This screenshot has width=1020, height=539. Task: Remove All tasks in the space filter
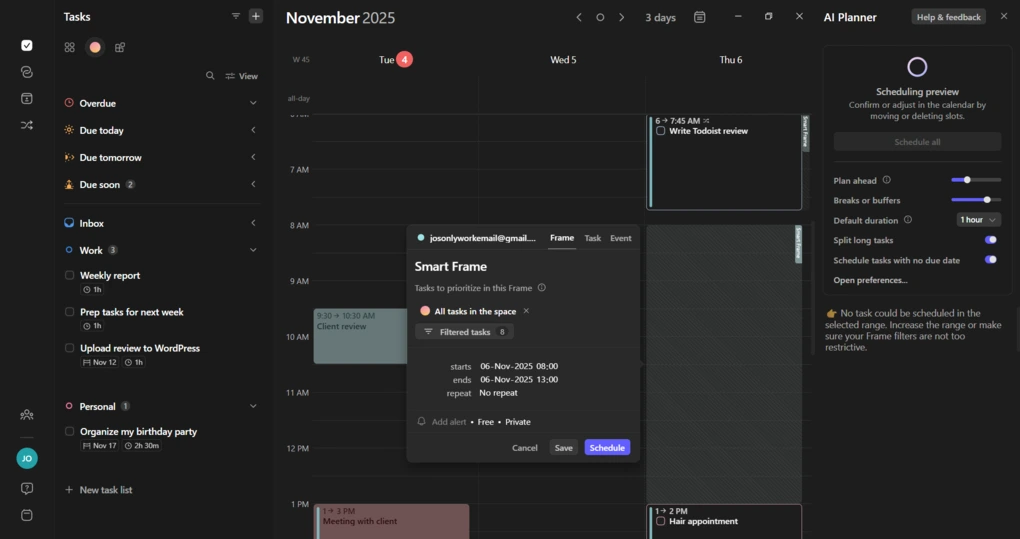pos(526,311)
